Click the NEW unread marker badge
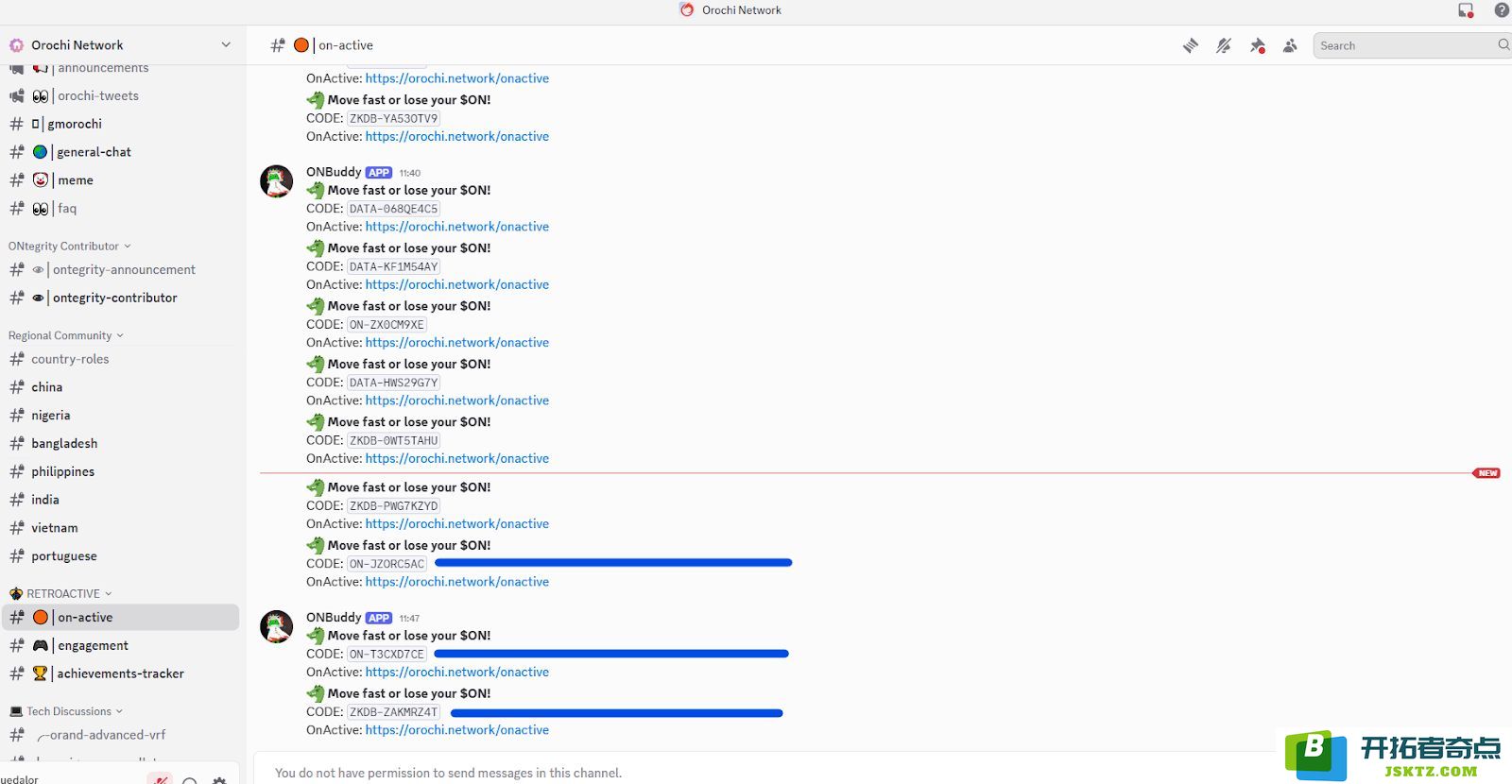The image size is (1512, 784). (x=1486, y=473)
